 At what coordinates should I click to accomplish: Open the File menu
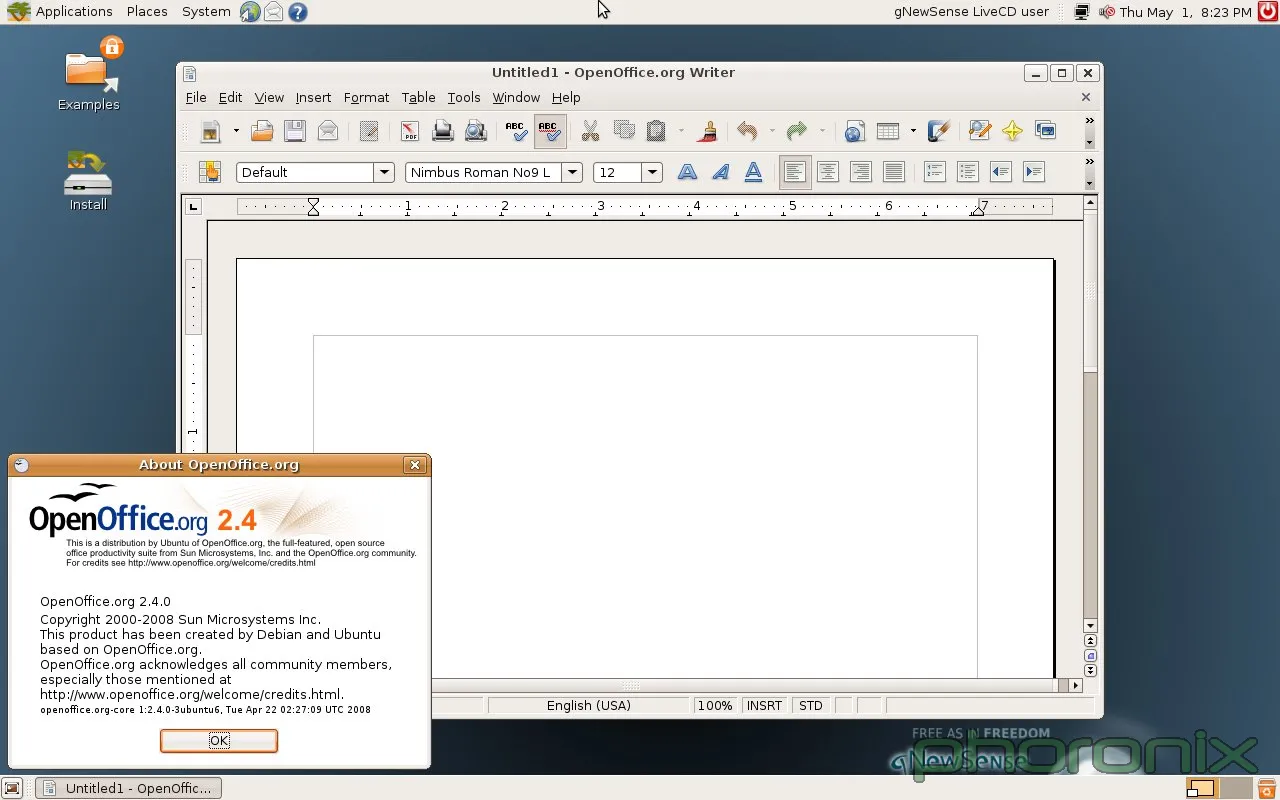coord(196,97)
